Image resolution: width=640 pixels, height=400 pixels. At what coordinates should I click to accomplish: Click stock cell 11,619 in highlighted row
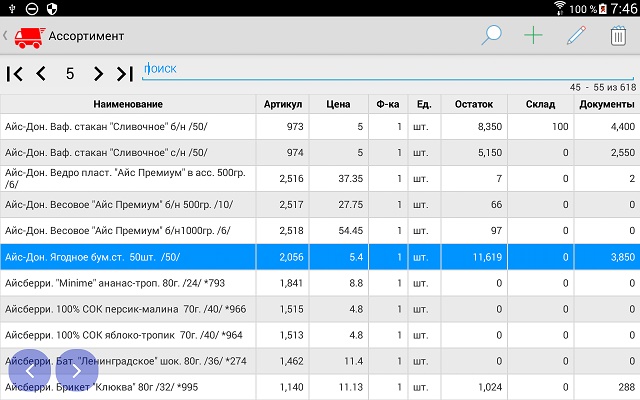[x=474, y=257]
